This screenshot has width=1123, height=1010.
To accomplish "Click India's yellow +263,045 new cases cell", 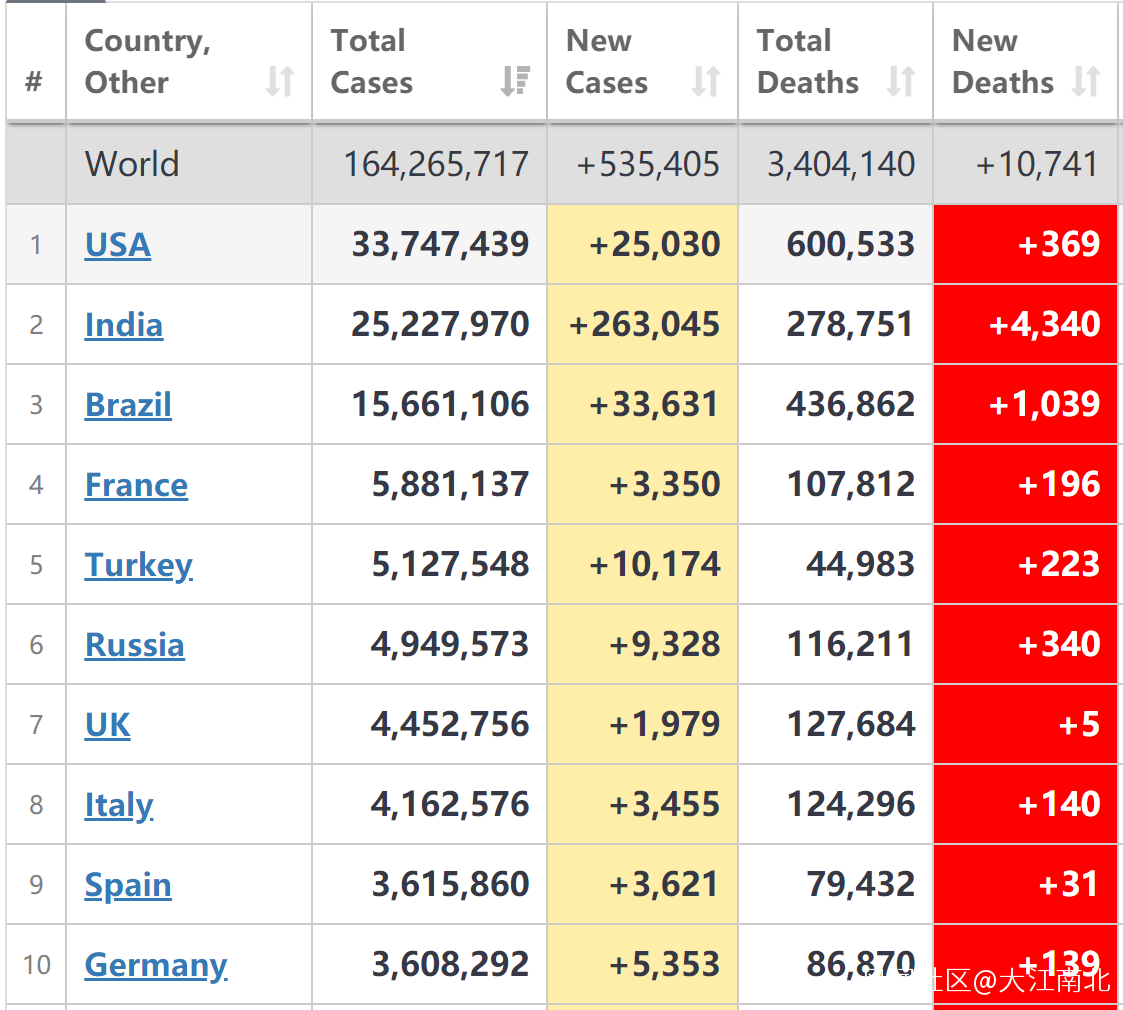I will pos(643,325).
